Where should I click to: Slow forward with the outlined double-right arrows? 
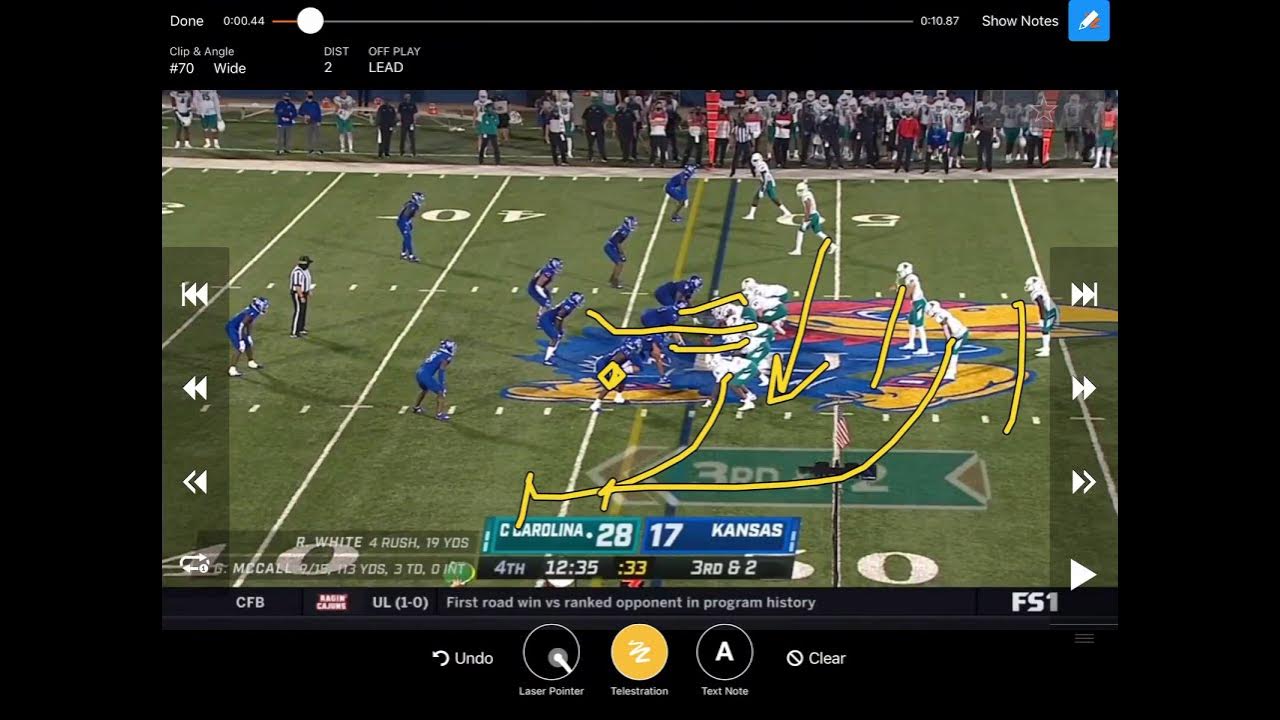1084,482
